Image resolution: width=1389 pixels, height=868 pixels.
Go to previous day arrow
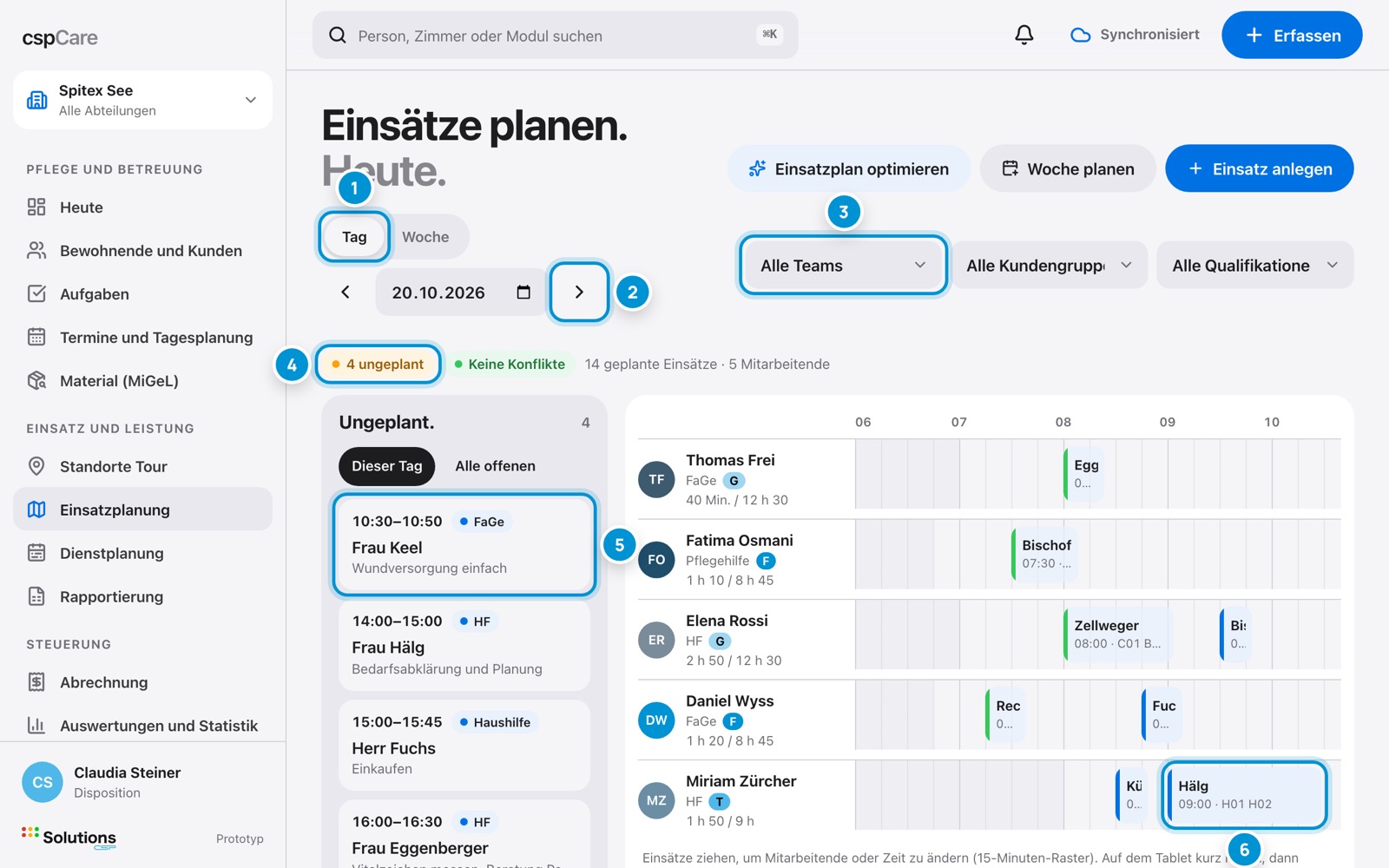click(346, 293)
